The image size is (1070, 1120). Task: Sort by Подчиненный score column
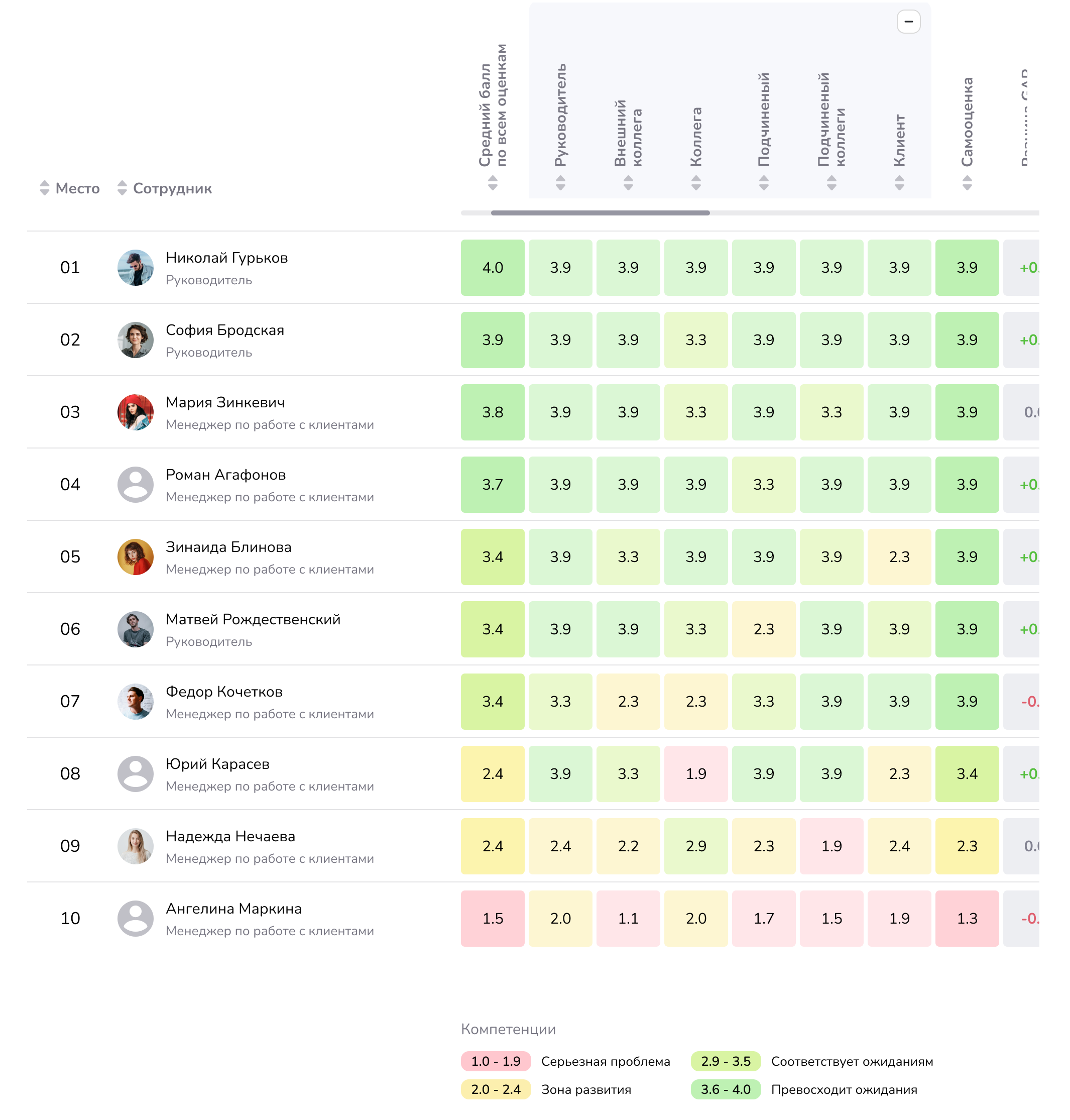click(x=764, y=183)
